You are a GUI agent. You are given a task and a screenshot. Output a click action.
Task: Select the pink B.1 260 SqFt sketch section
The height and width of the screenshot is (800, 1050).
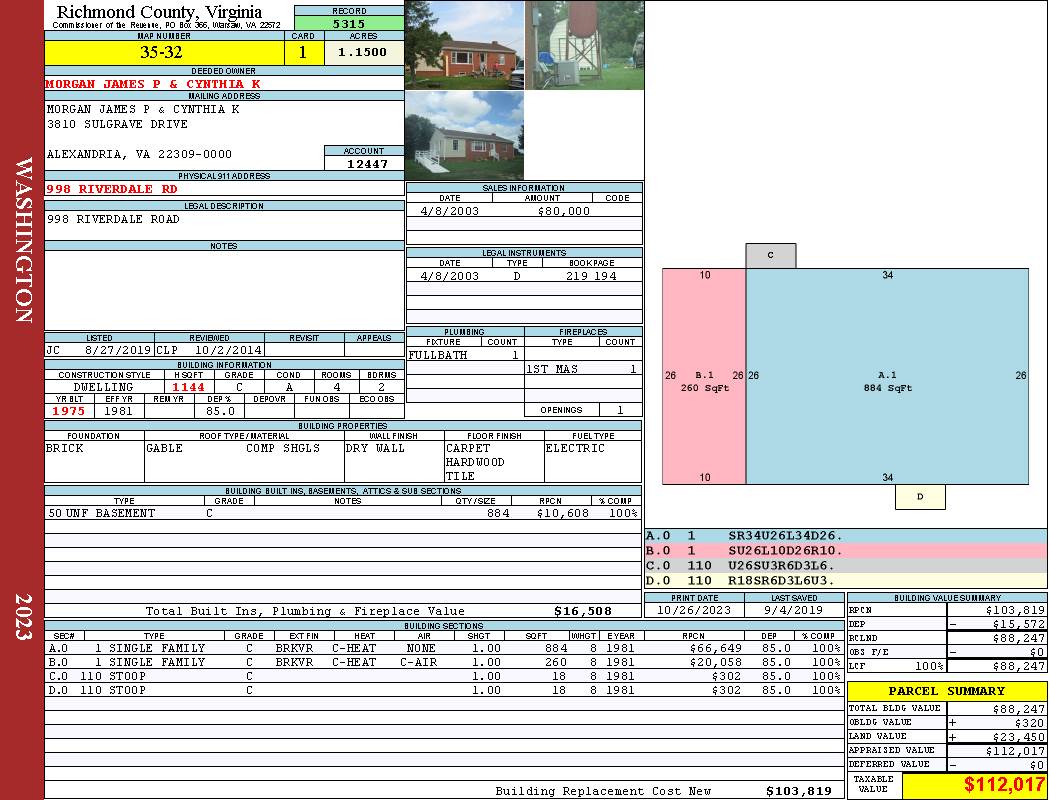click(704, 376)
